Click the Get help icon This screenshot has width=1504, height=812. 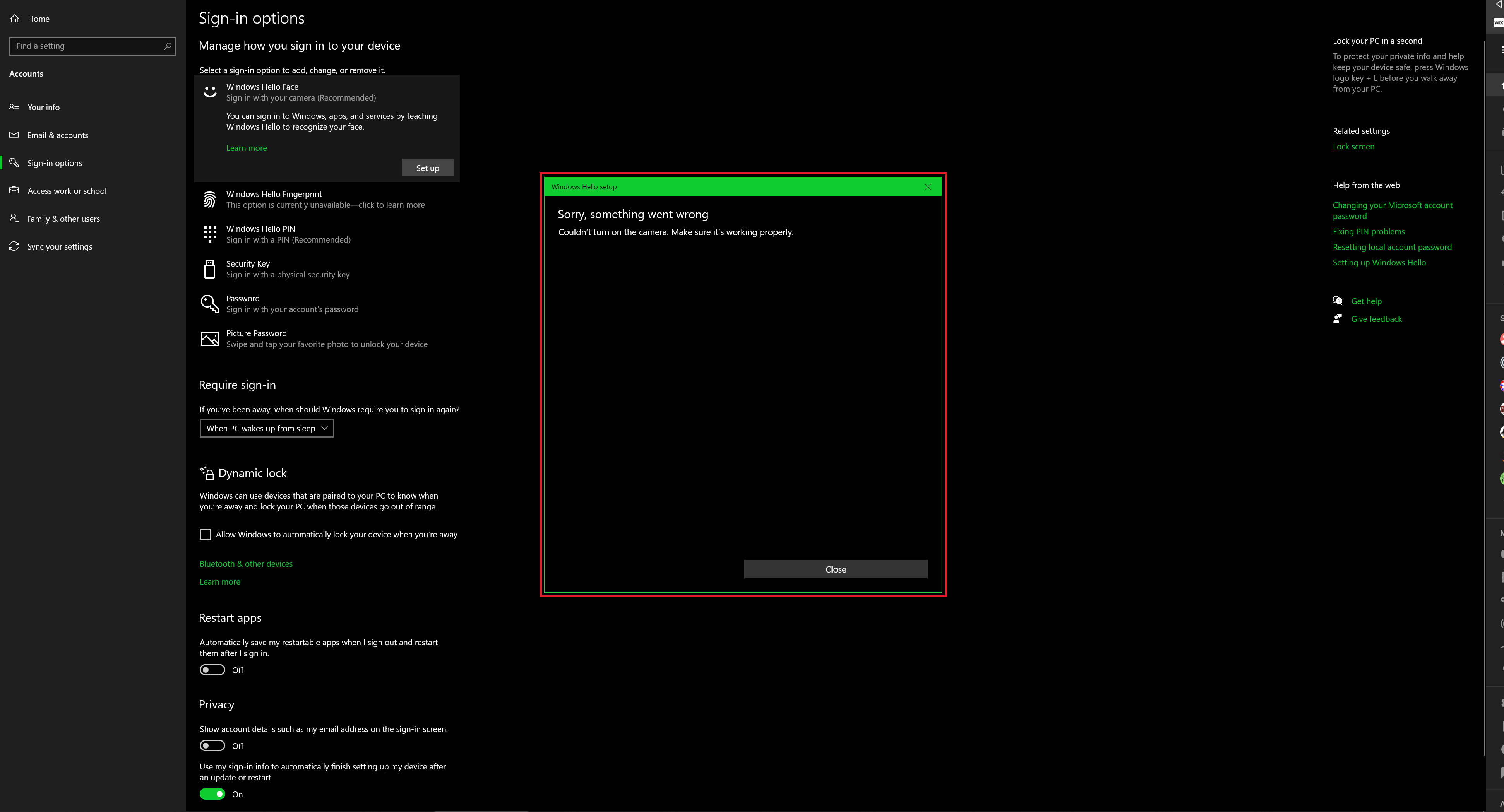[x=1338, y=300]
